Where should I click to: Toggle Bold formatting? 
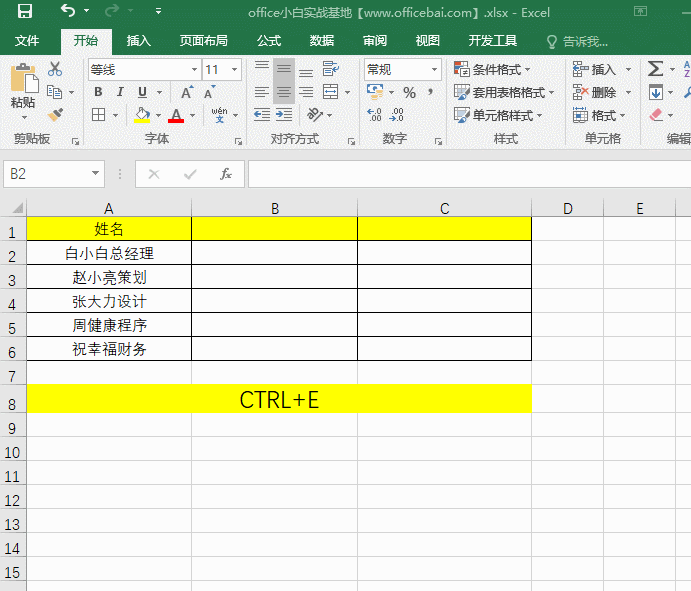click(98, 92)
